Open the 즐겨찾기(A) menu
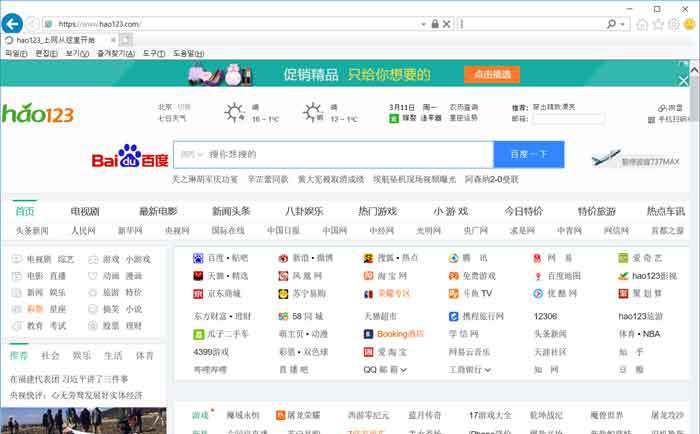This screenshot has height=434, width=700. click(x=116, y=53)
